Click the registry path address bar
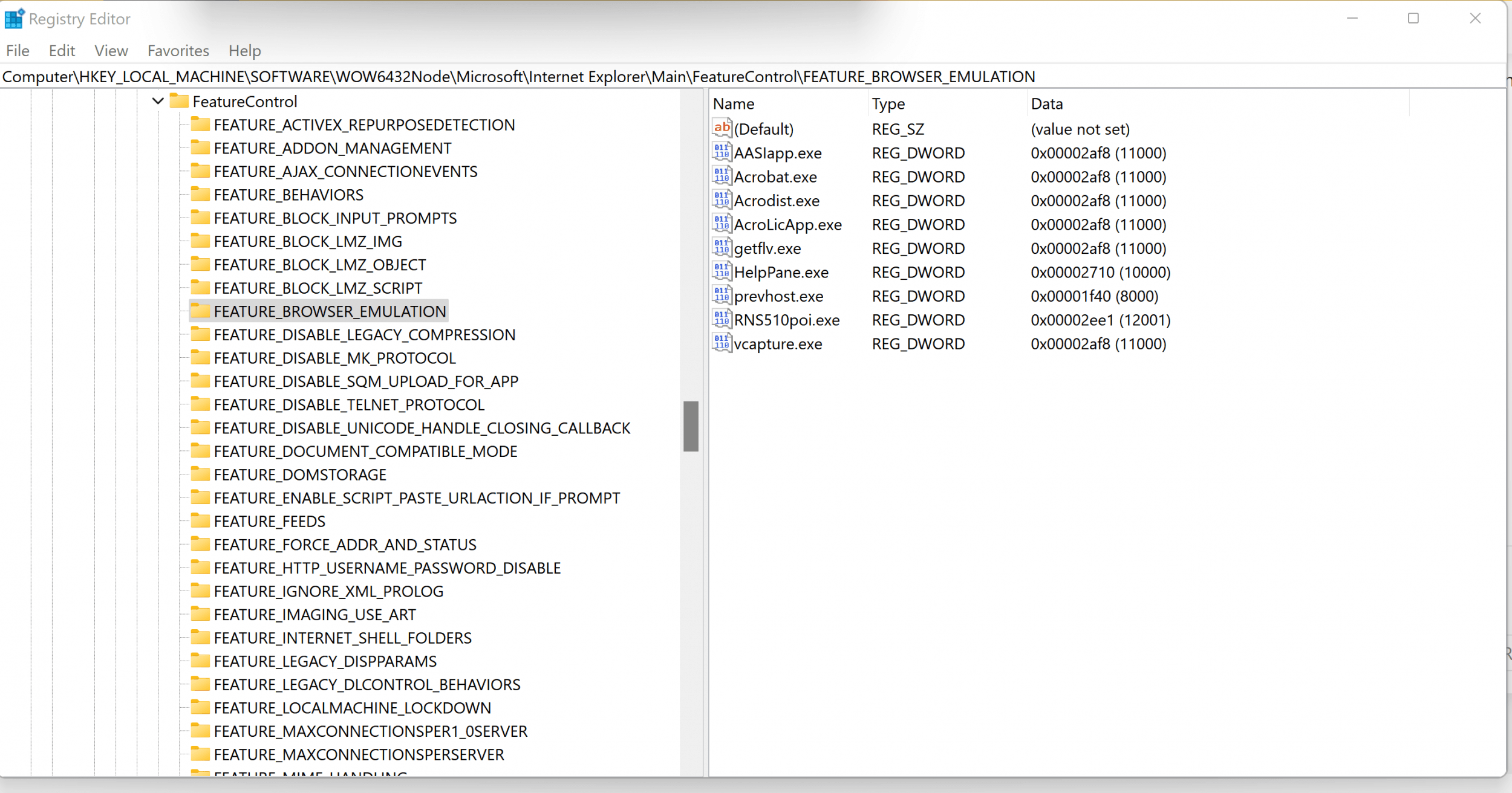Screen dimensions: 1512x793 (x=752, y=77)
